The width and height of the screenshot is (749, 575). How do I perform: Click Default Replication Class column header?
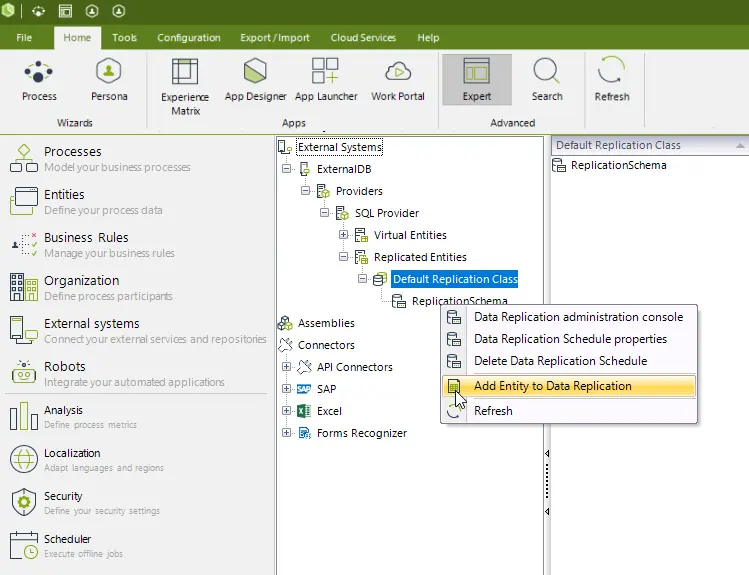(650, 145)
